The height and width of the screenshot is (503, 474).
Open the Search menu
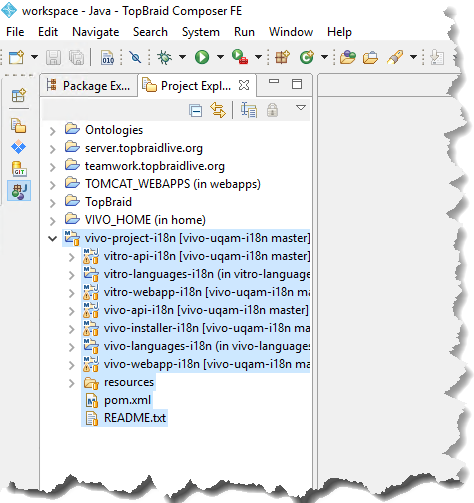coord(150,32)
